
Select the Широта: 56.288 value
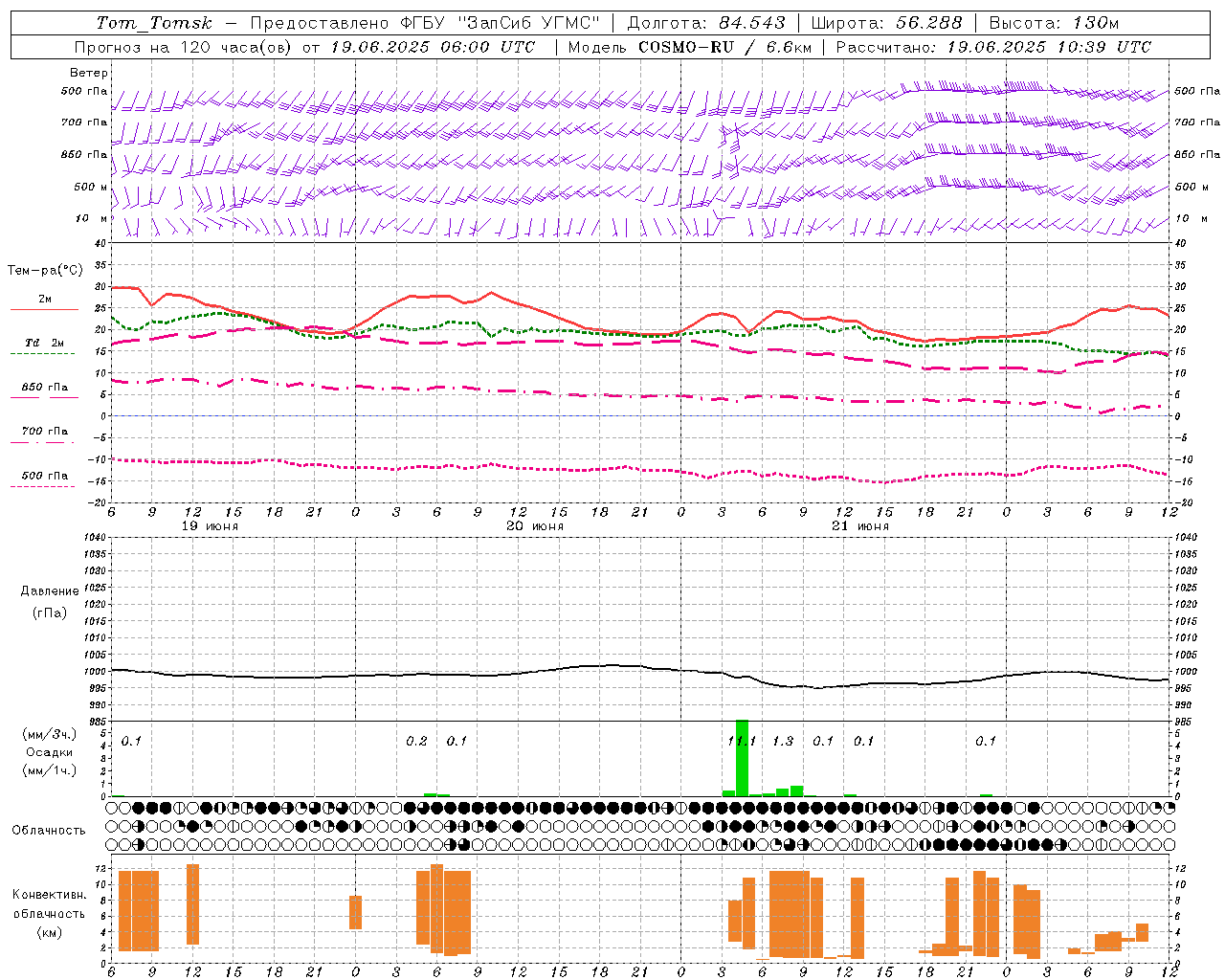886,23
